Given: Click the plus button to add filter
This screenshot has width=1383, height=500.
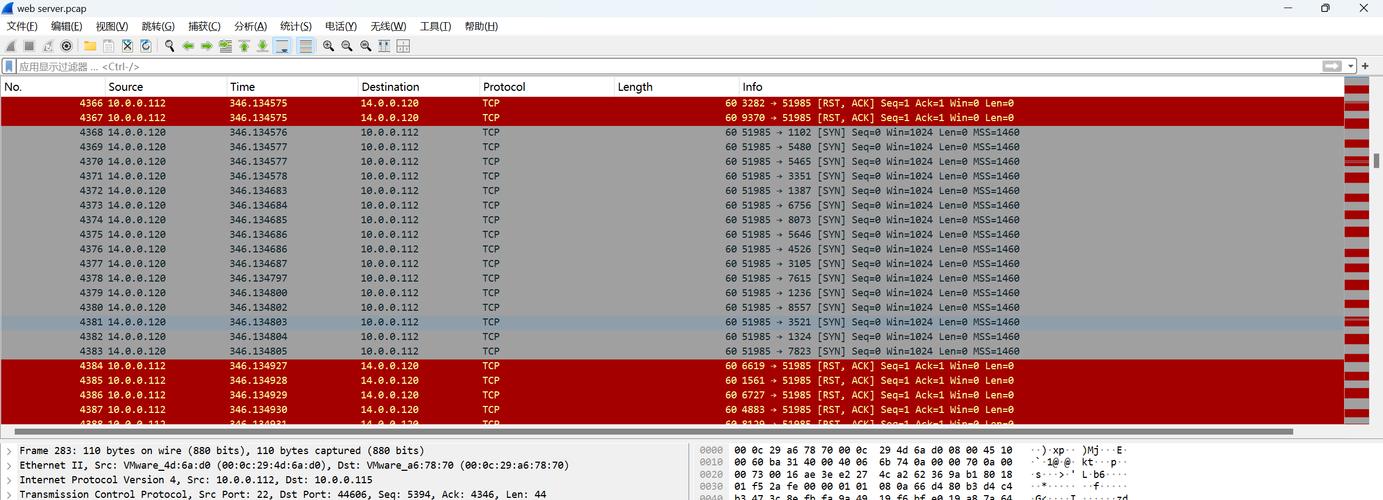Looking at the screenshot, I should coord(1365,66).
